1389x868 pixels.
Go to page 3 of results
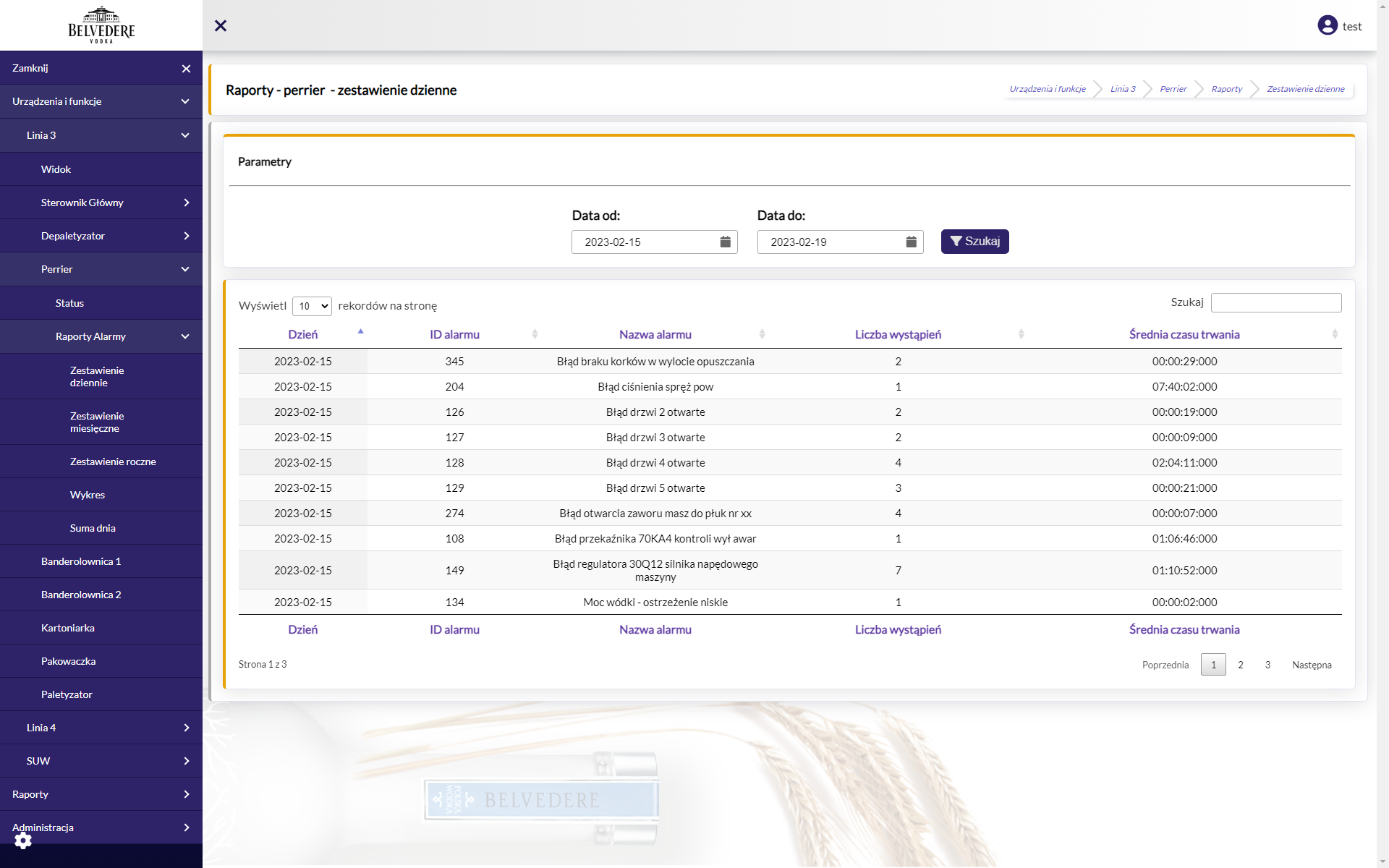(1267, 665)
